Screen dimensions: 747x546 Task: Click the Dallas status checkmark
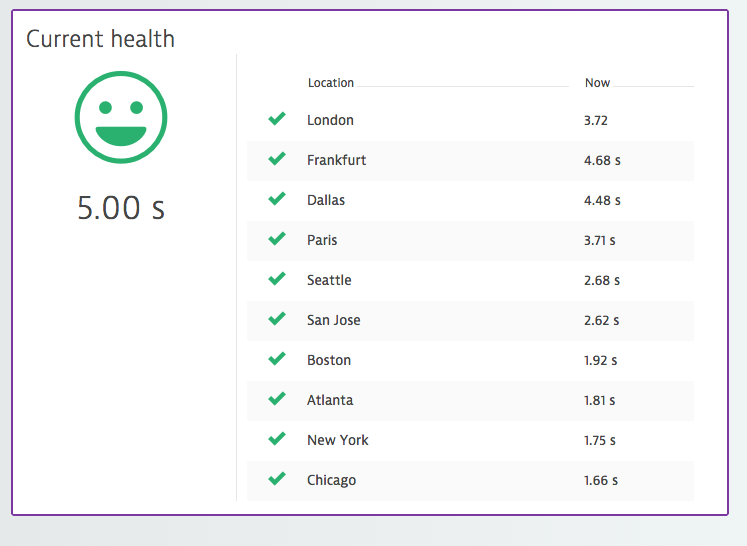click(277, 198)
